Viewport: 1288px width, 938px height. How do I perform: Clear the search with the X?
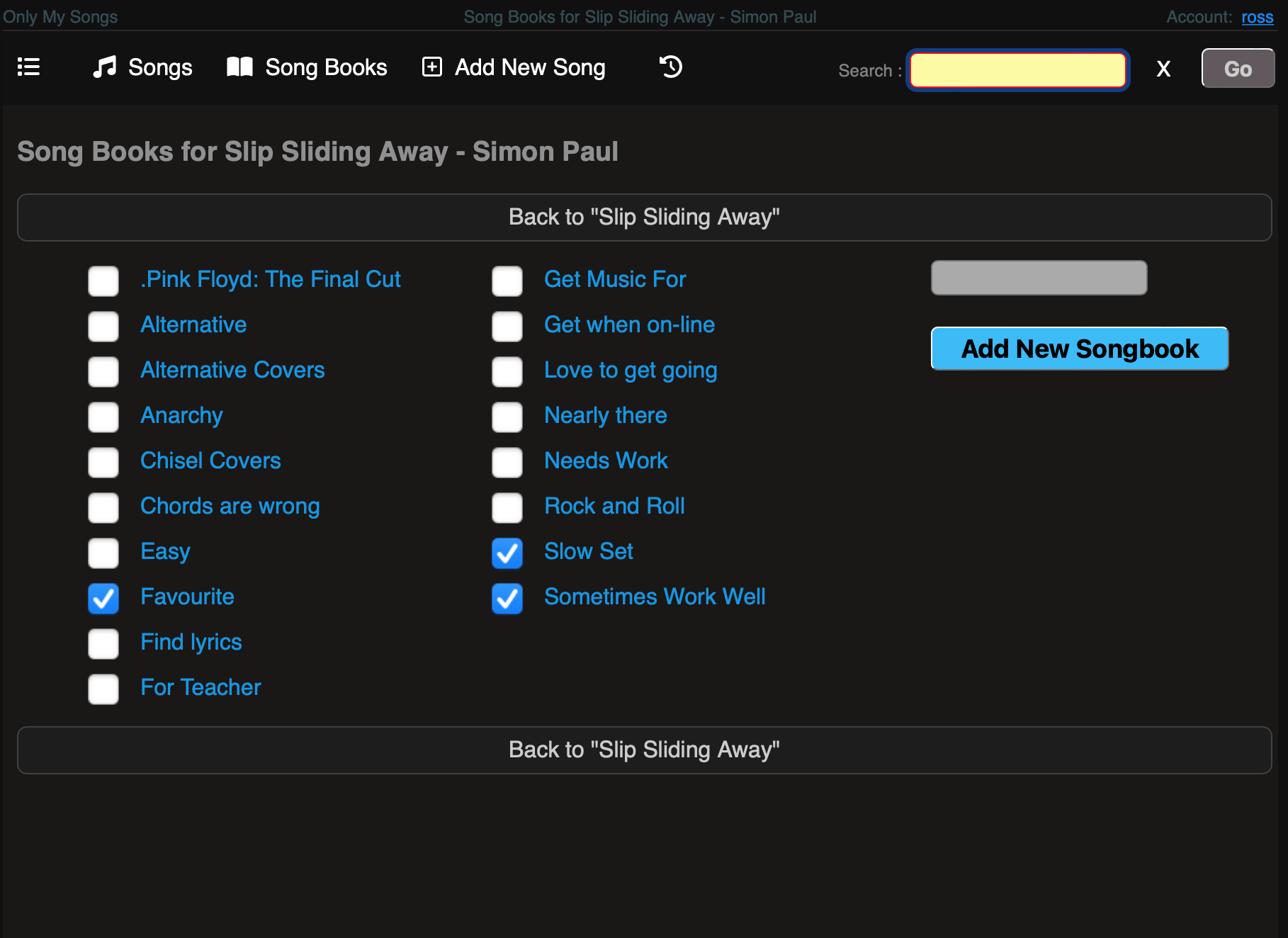(1163, 69)
